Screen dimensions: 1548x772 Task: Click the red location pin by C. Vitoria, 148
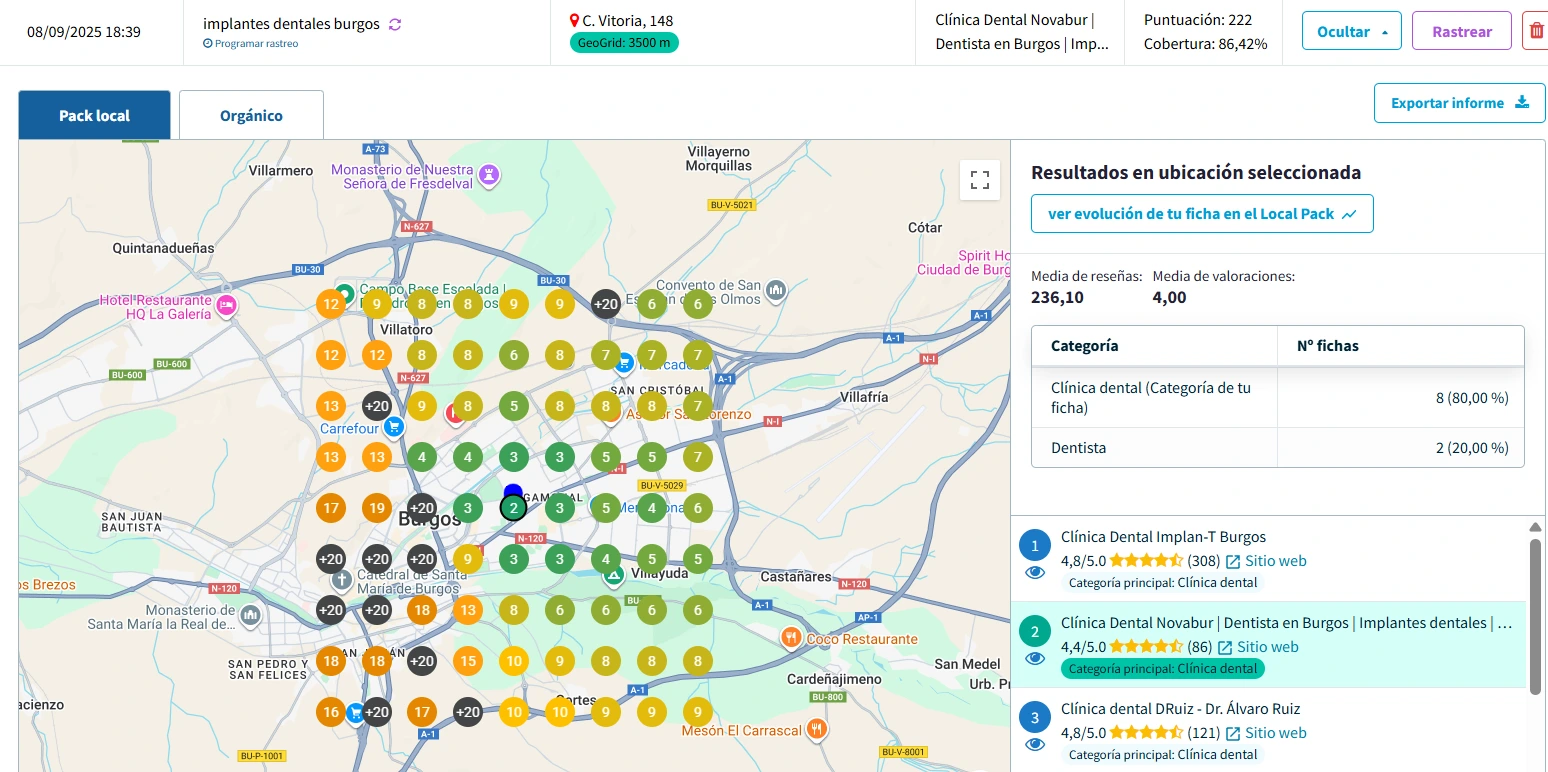coord(575,20)
